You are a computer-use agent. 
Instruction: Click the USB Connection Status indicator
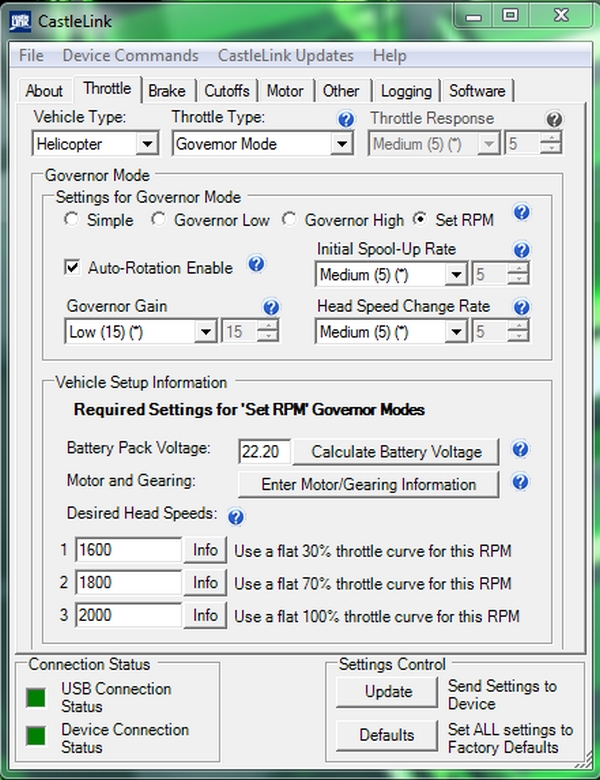[36, 697]
